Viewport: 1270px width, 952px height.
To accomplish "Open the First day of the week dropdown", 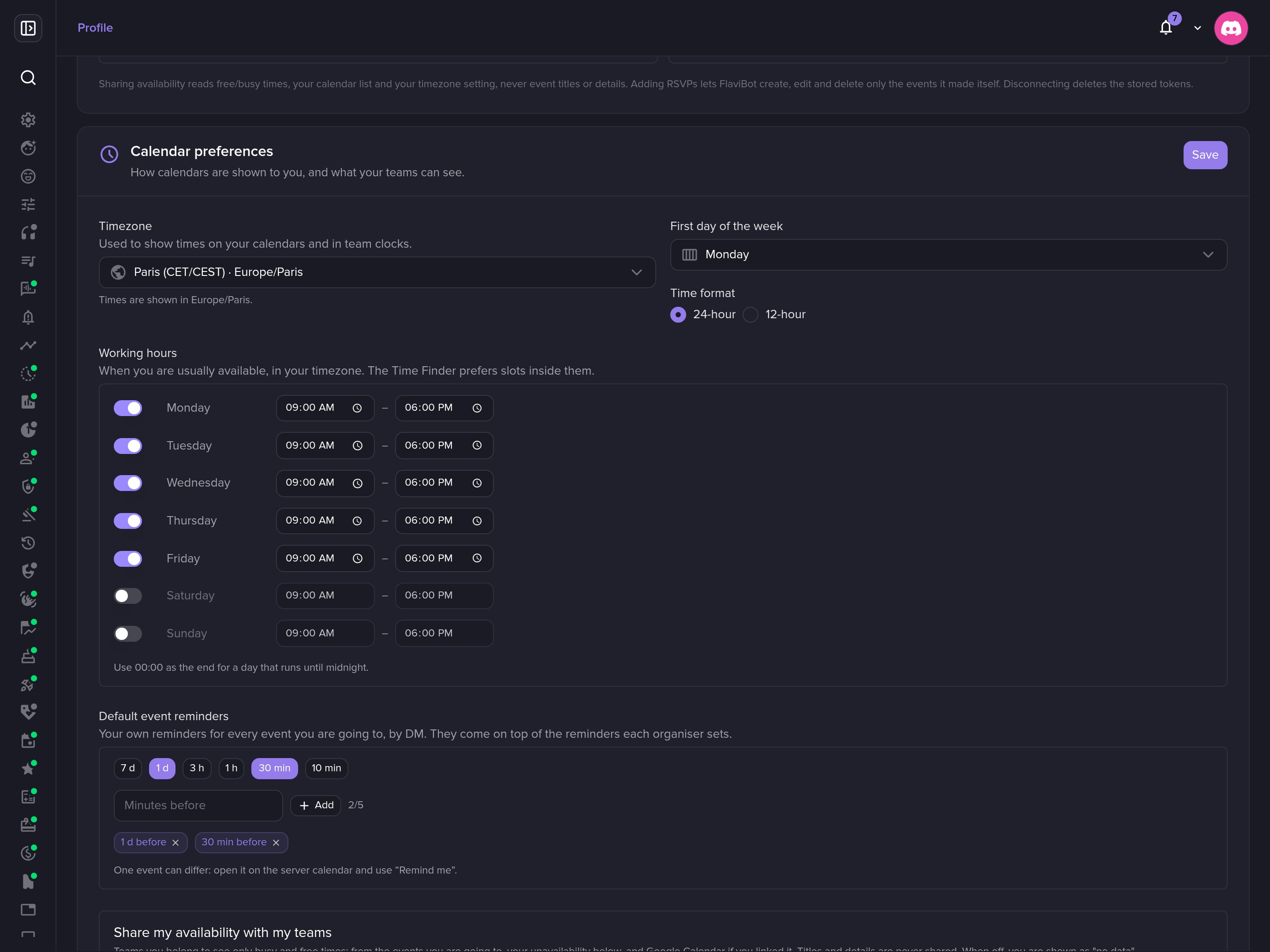I will pos(949,254).
